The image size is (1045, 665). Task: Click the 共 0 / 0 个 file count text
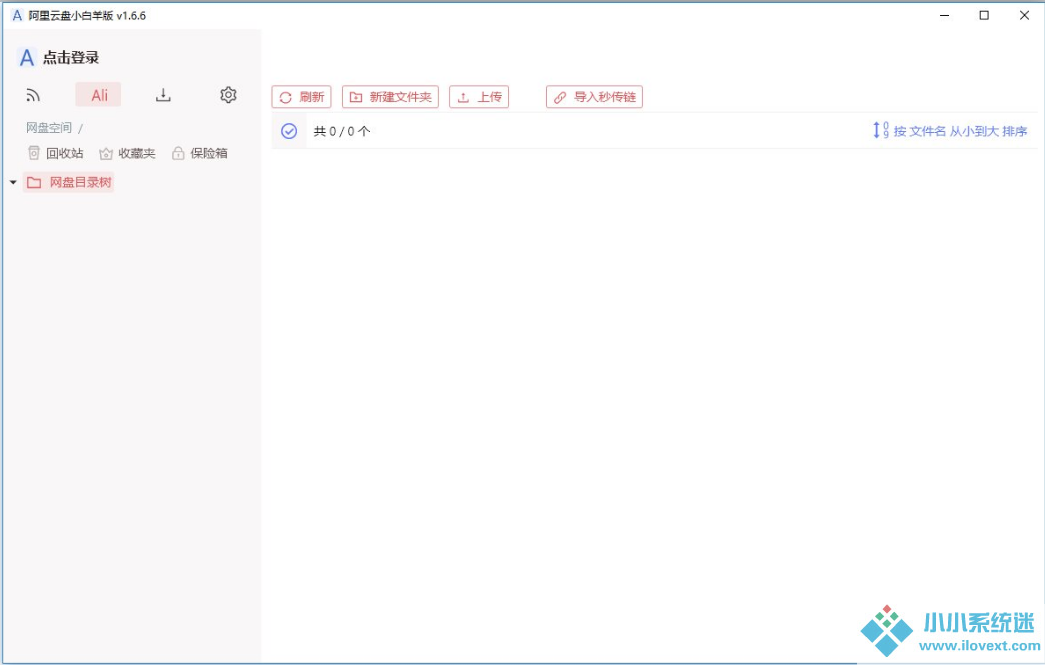point(342,131)
